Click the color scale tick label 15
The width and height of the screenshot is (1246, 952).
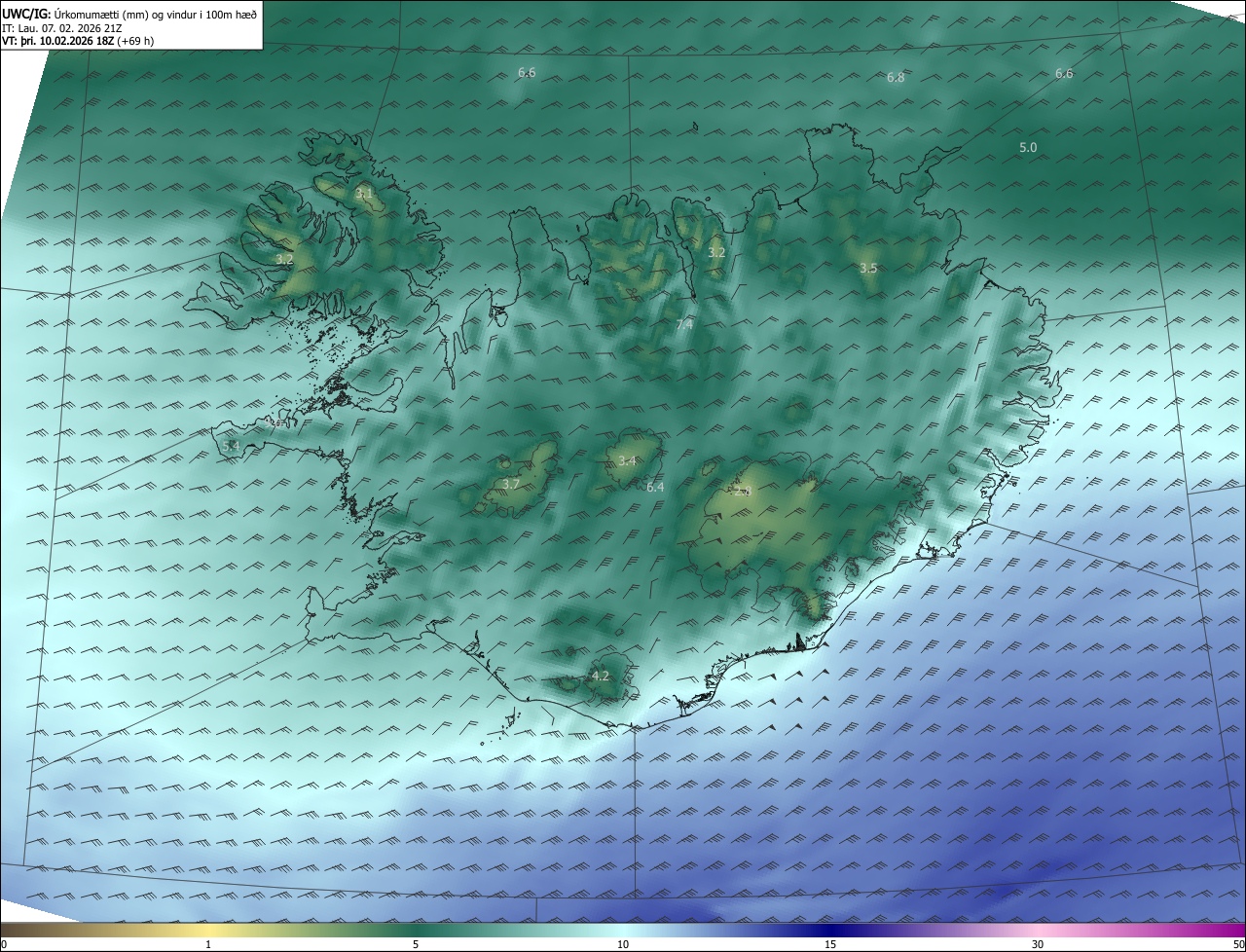(830, 944)
